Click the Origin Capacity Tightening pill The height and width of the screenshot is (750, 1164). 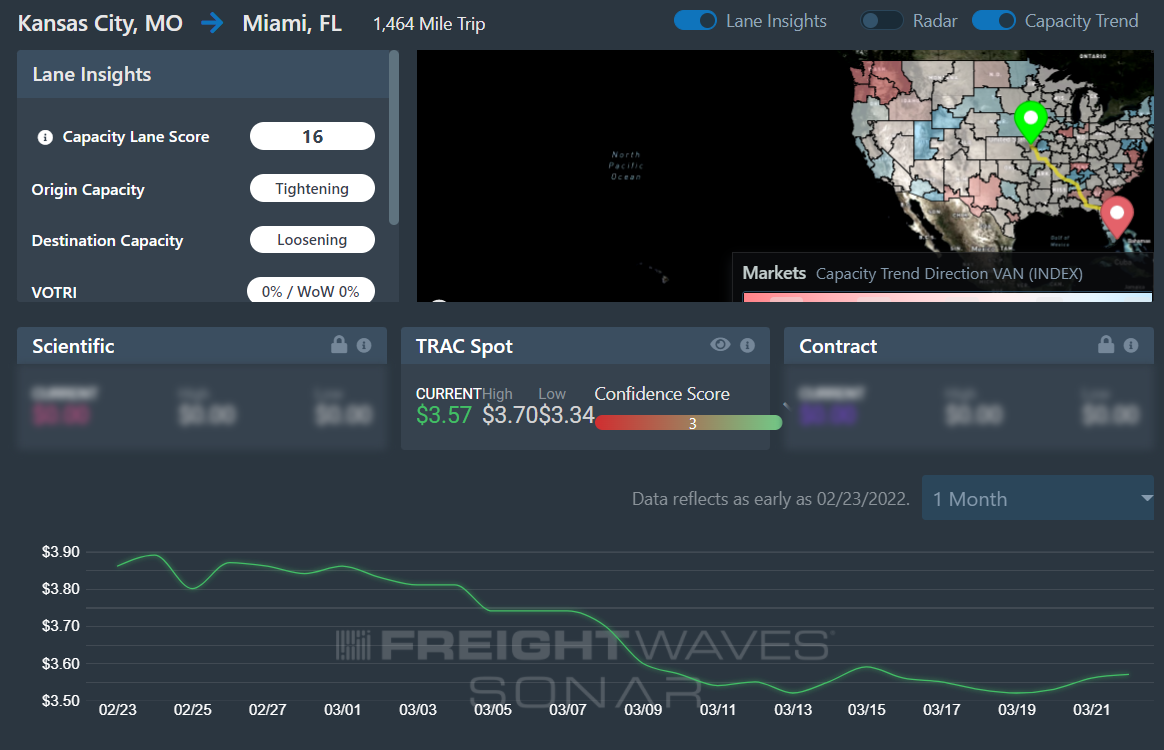pyautogui.click(x=312, y=189)
